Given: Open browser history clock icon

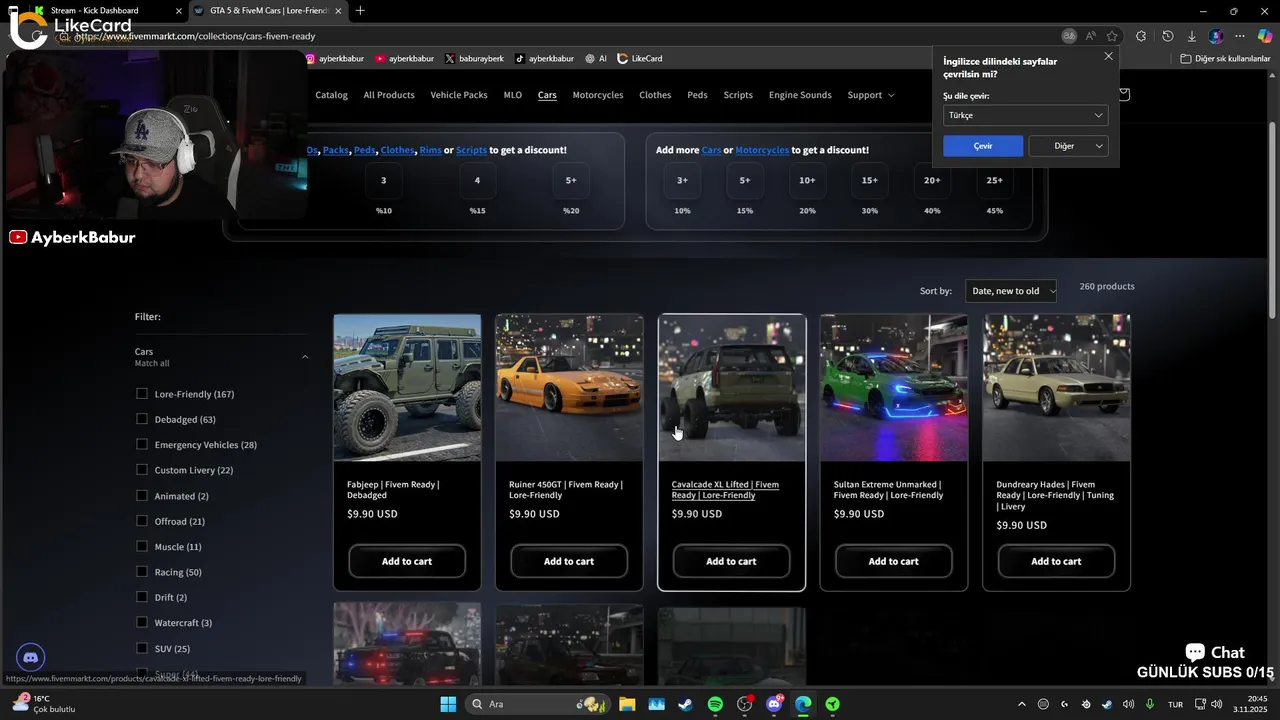Looking at the screenshot, I should point(1167,36).
